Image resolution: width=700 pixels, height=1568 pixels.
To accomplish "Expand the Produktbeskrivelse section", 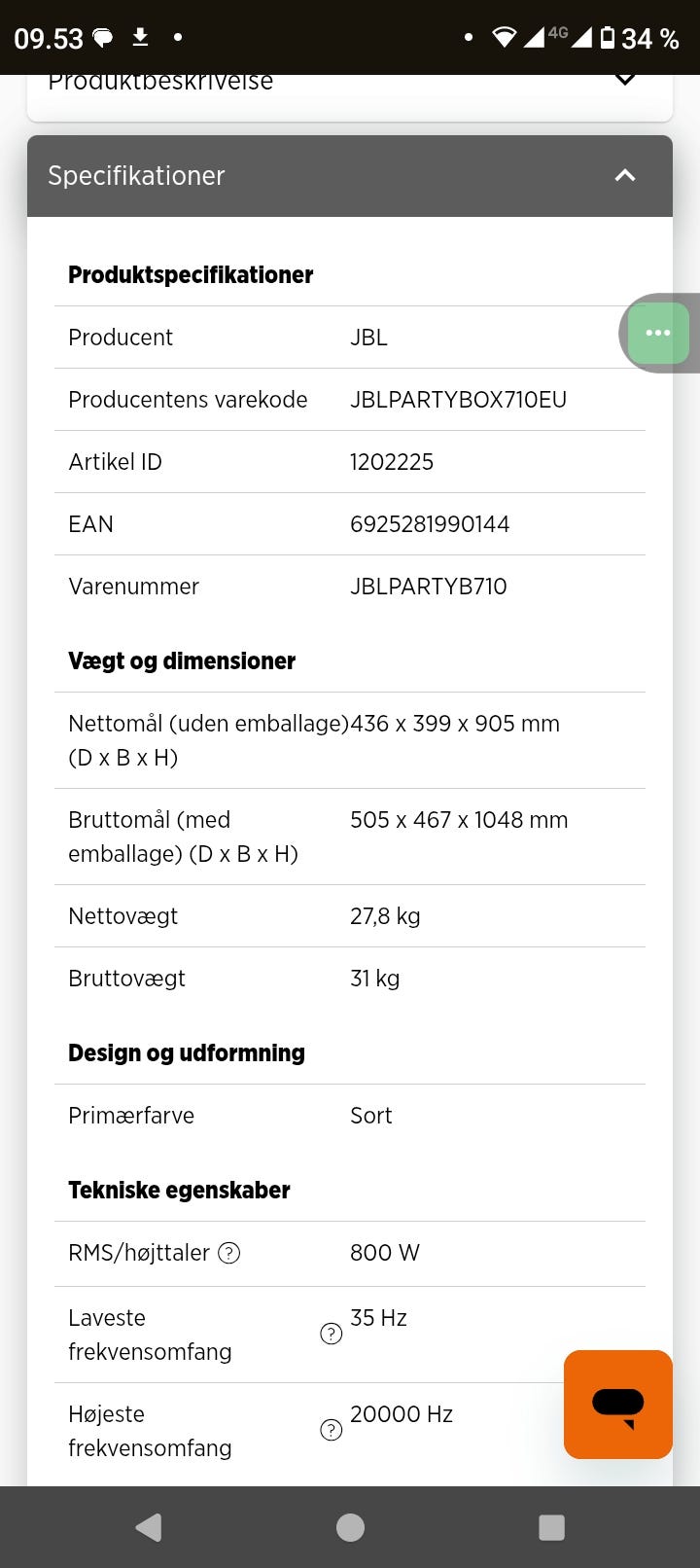I will click(x=625, y=80).
